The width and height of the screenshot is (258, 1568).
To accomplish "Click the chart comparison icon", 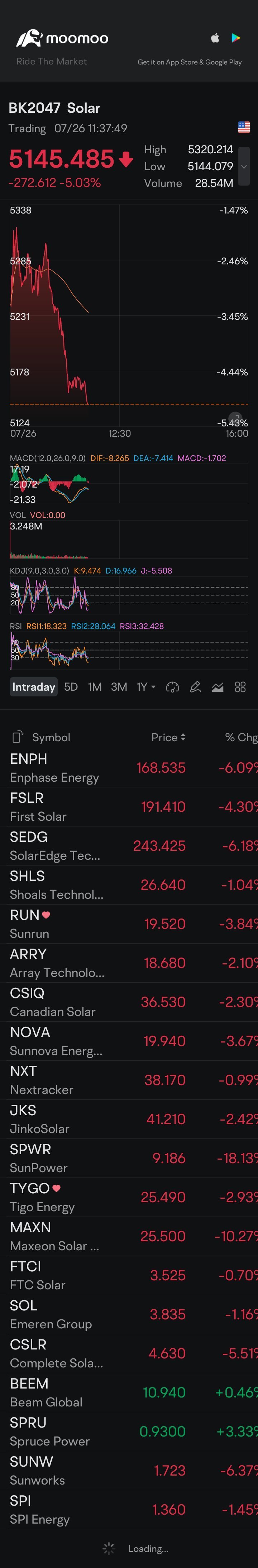I will pyautogui.click(x=217, y=687).
